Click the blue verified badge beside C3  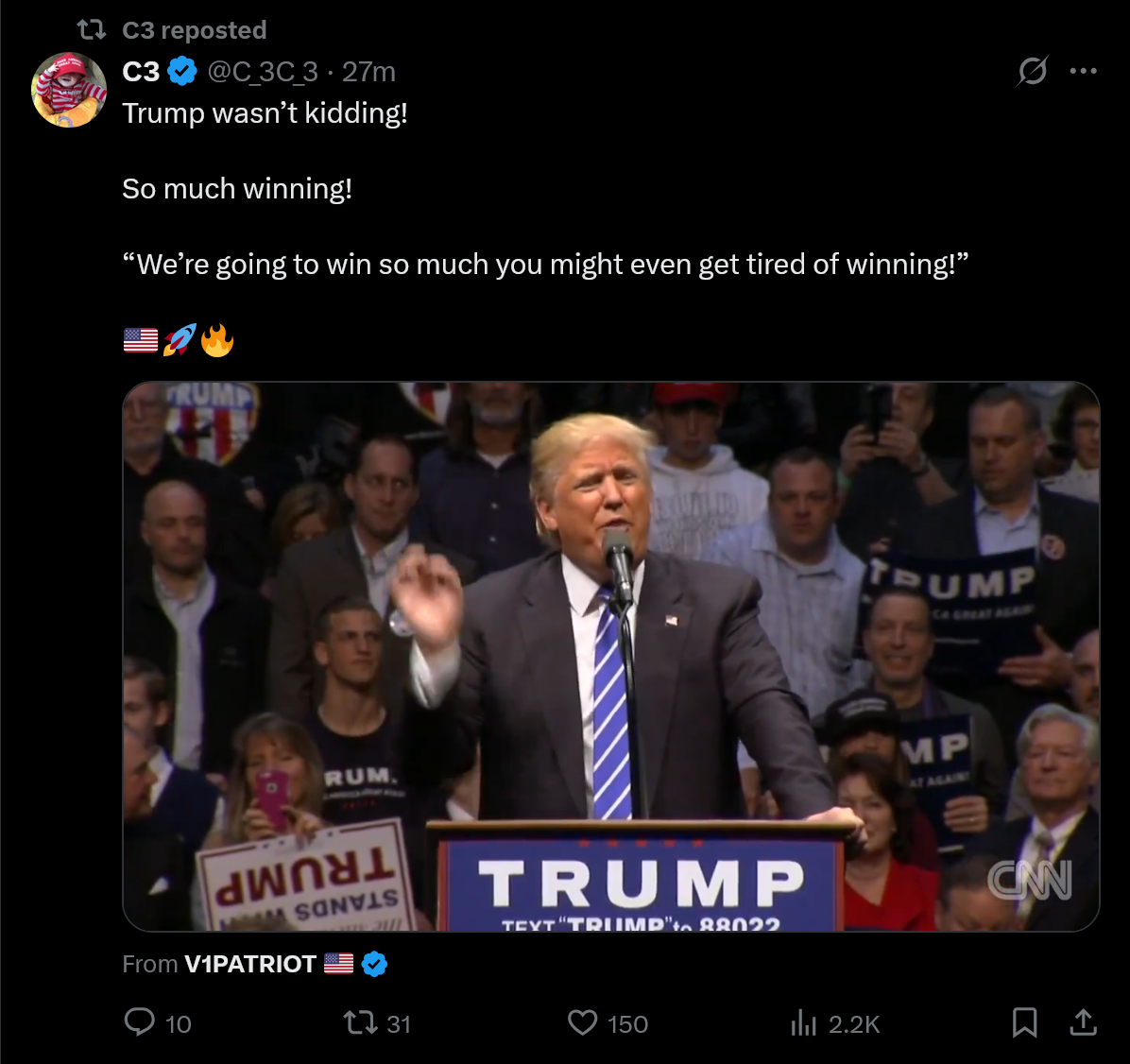pos(182,72)
